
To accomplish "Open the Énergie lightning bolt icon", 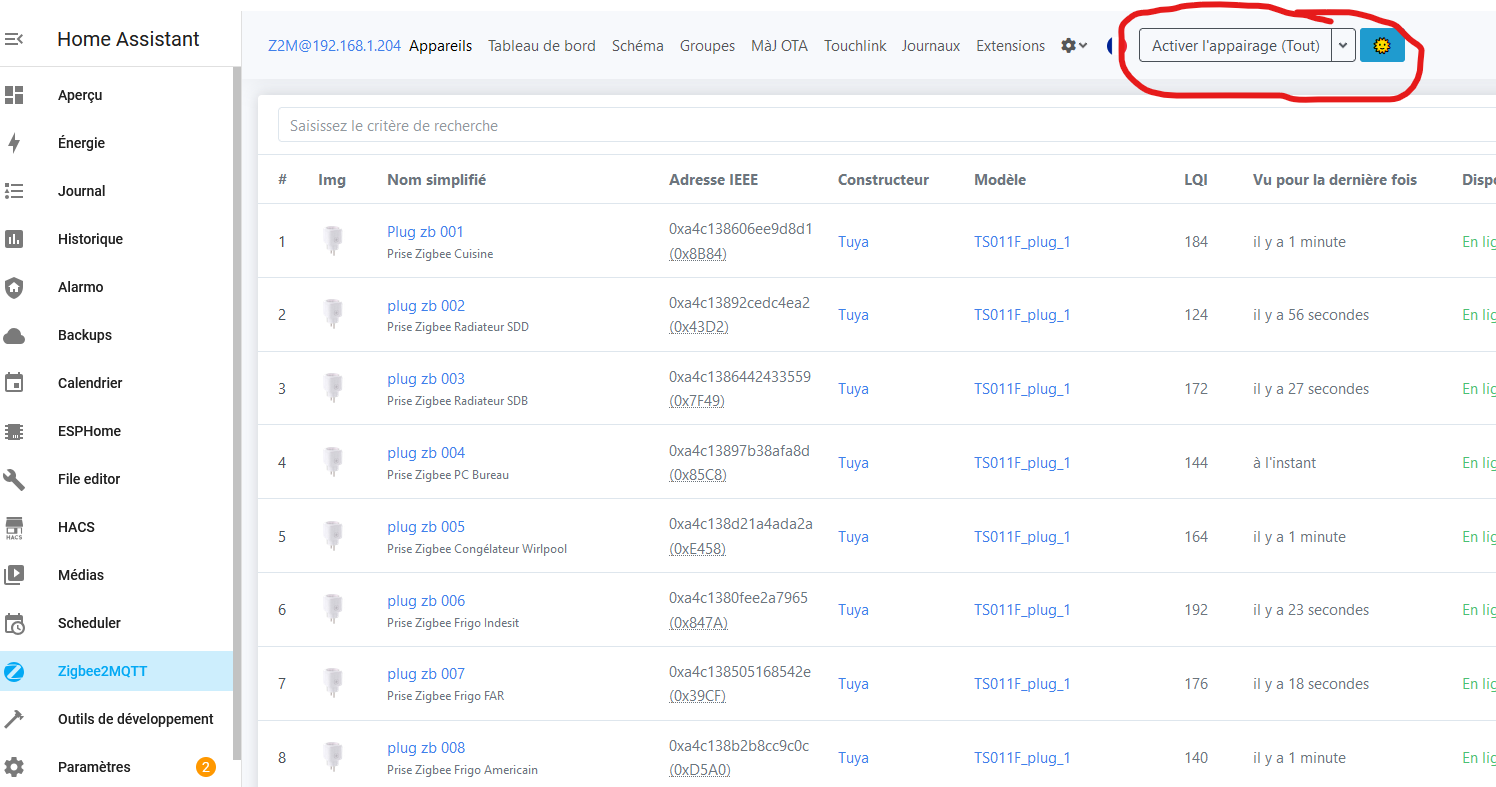I will (14, 143).
